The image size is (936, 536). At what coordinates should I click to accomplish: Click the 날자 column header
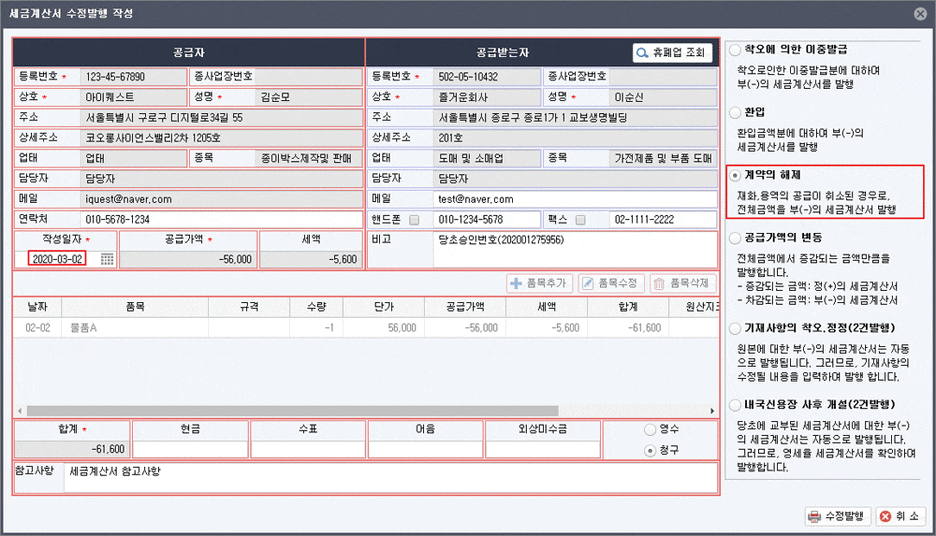(38, 307)
